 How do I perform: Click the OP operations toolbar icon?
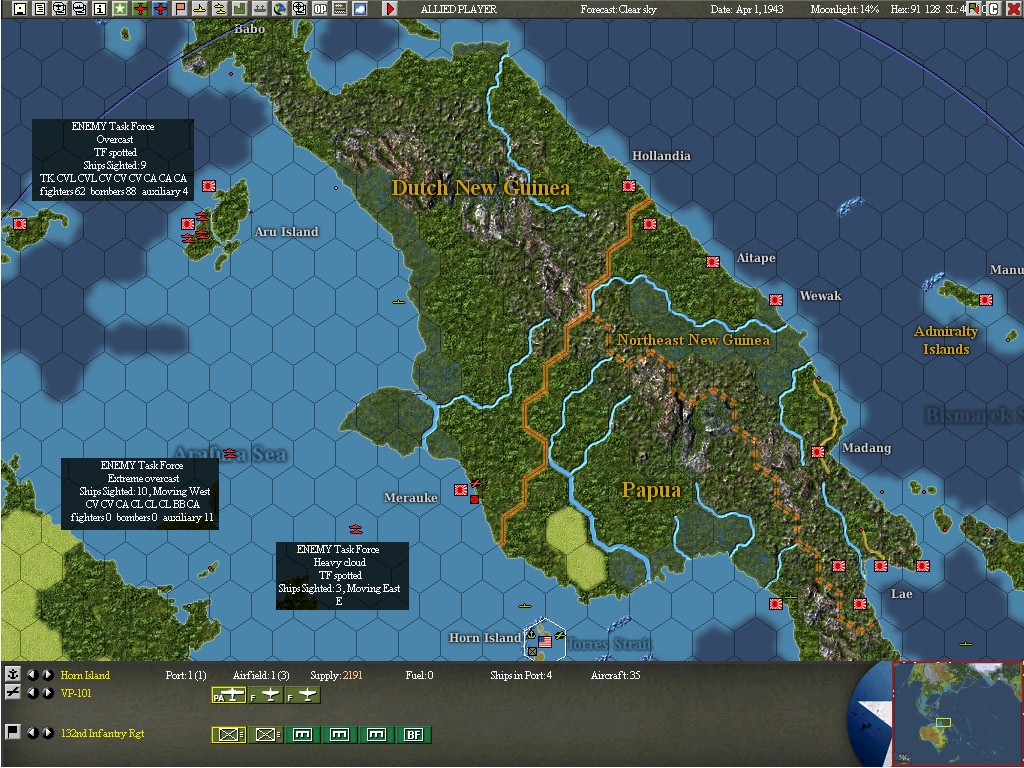point(320,8)
